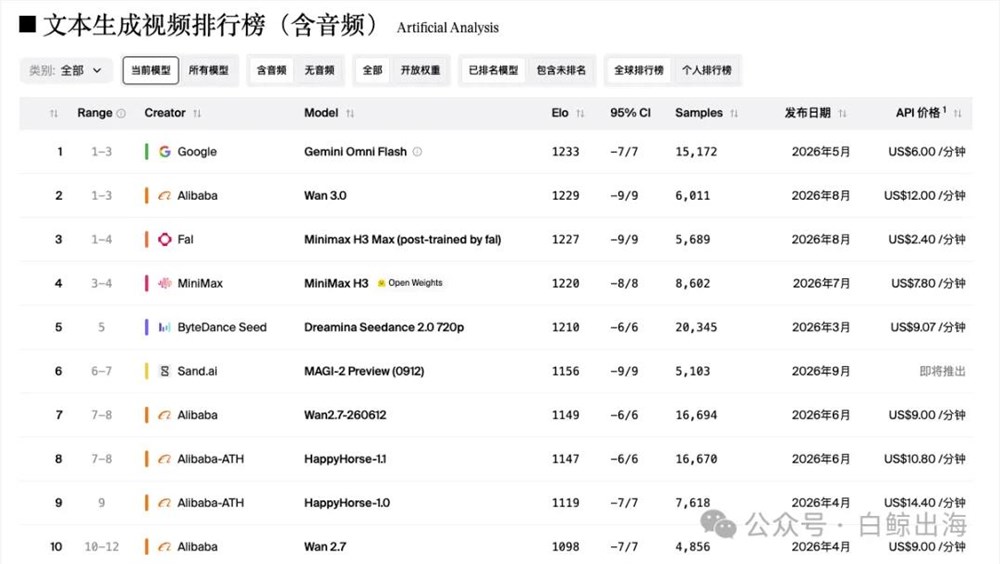Click the Fal logo icon

[165, 239]
